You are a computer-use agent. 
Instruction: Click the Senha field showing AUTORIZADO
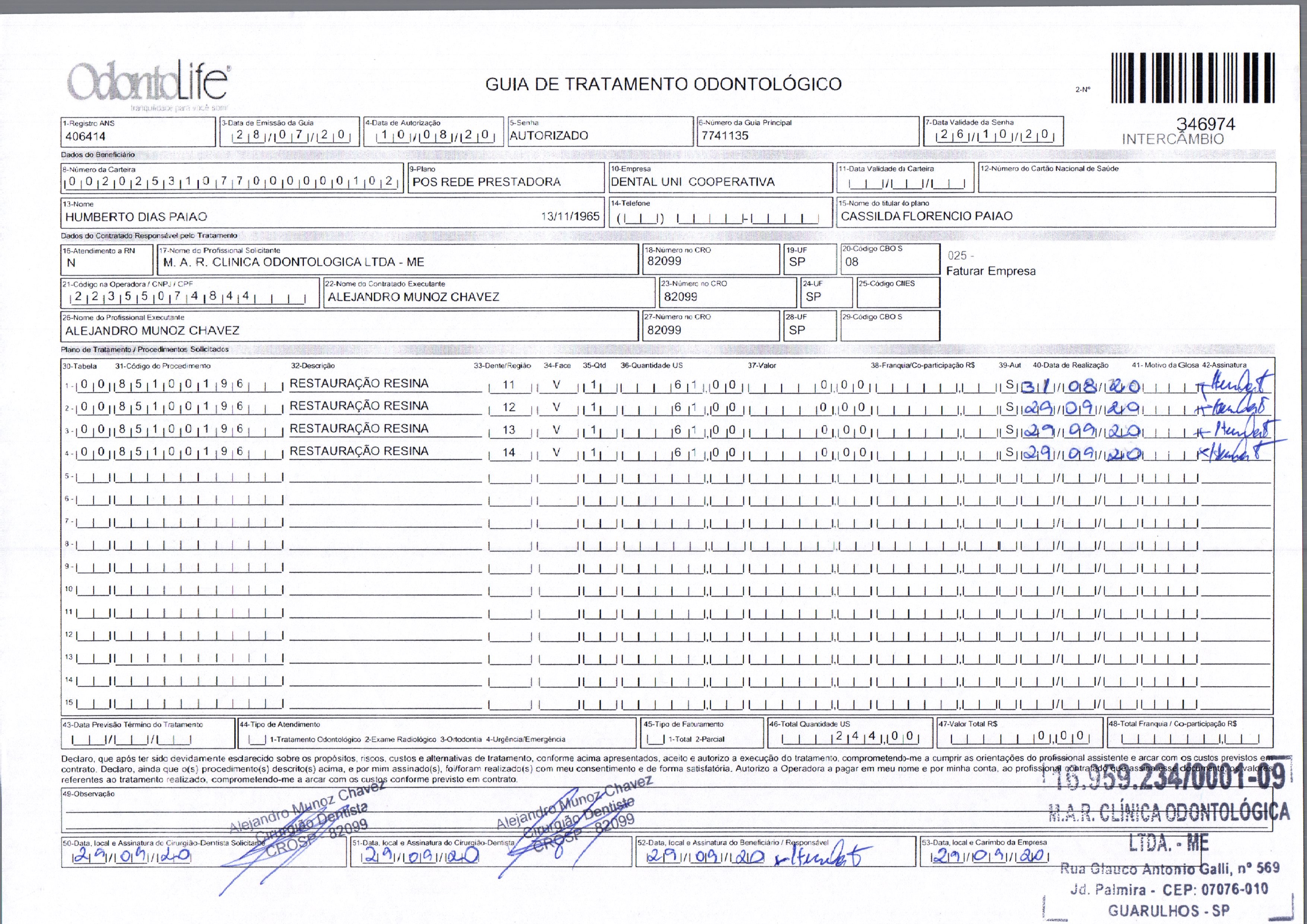click(x=549, y=136)
